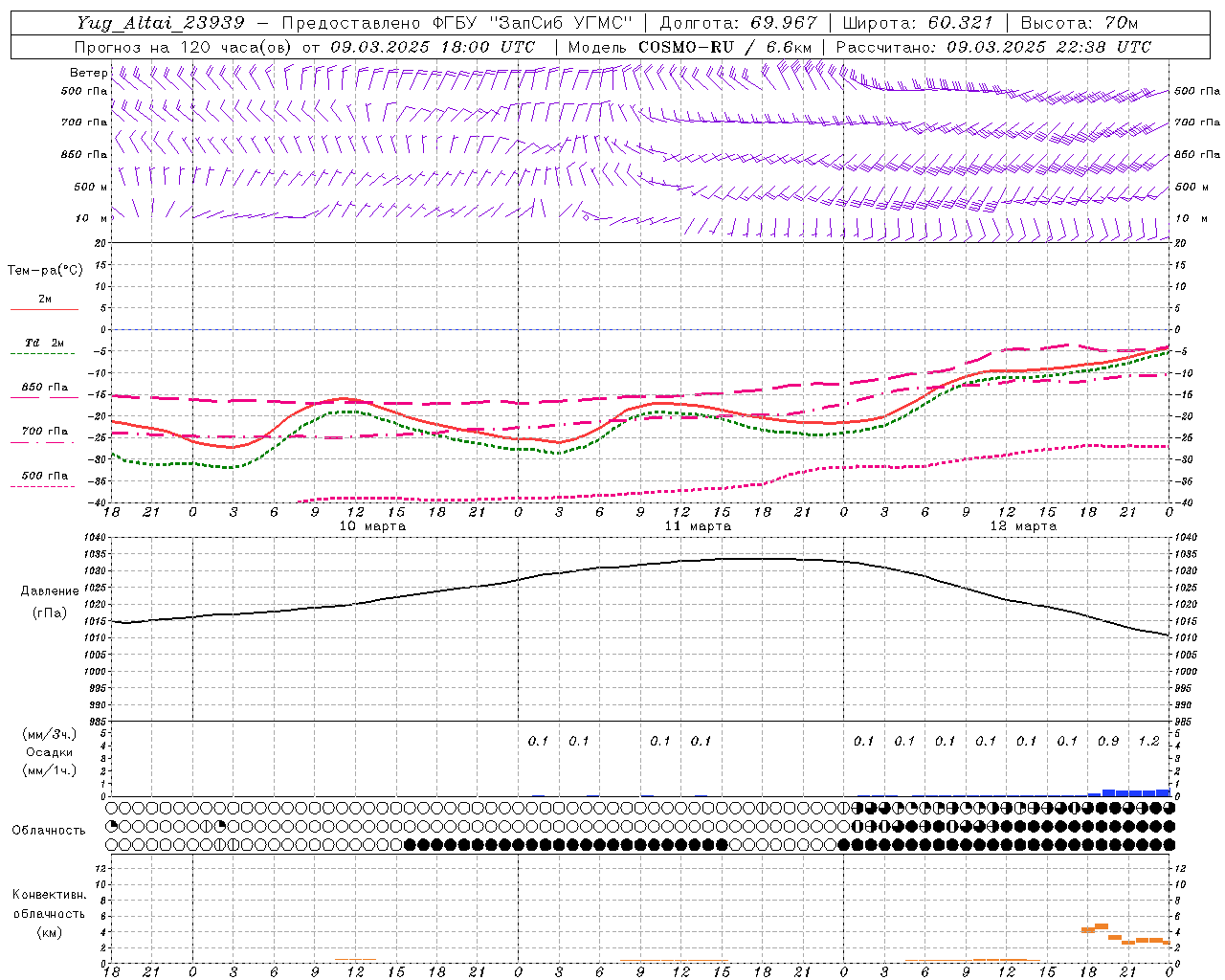Click the Td 2м dew point legend label
This screenshot has height=980, width=1225.
(45, 343)
